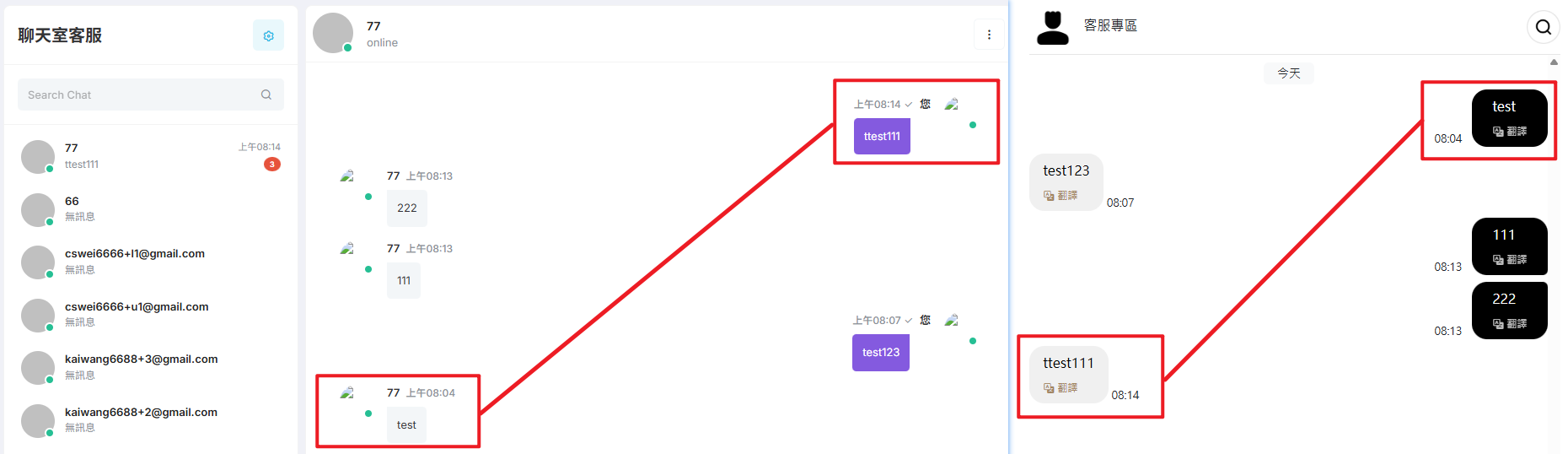The image size is (1568, 454).
Task: Click 翻譯 under the black test bubble
Action: 1517,132
